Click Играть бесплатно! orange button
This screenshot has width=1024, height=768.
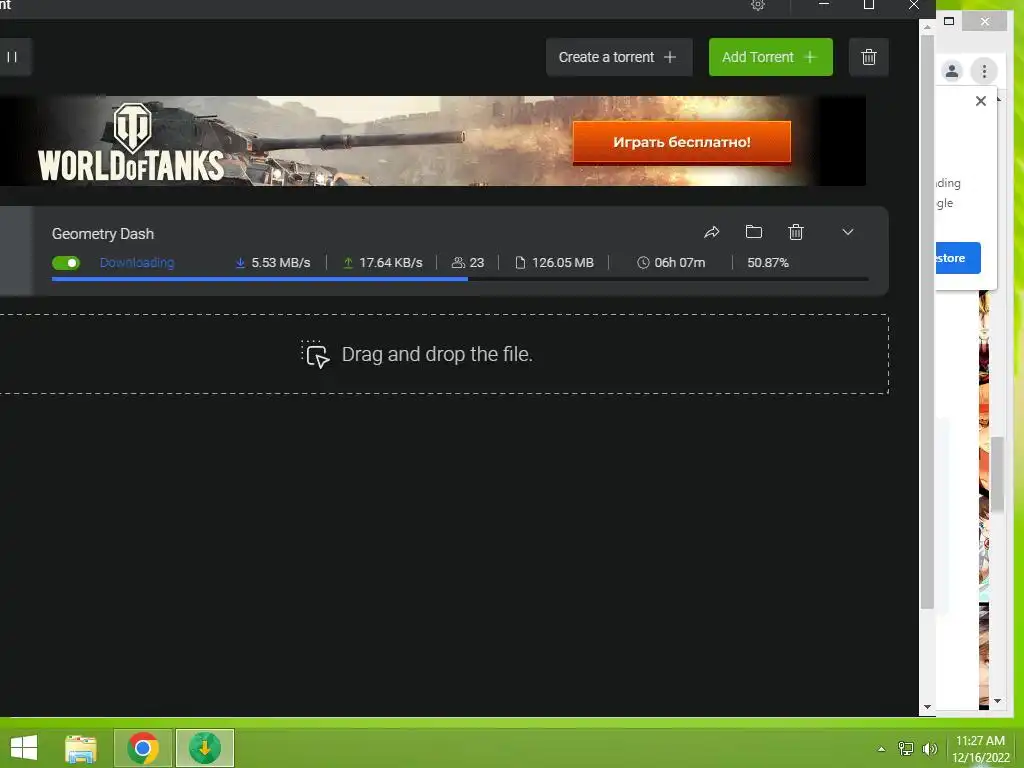(x=681, y=142)
